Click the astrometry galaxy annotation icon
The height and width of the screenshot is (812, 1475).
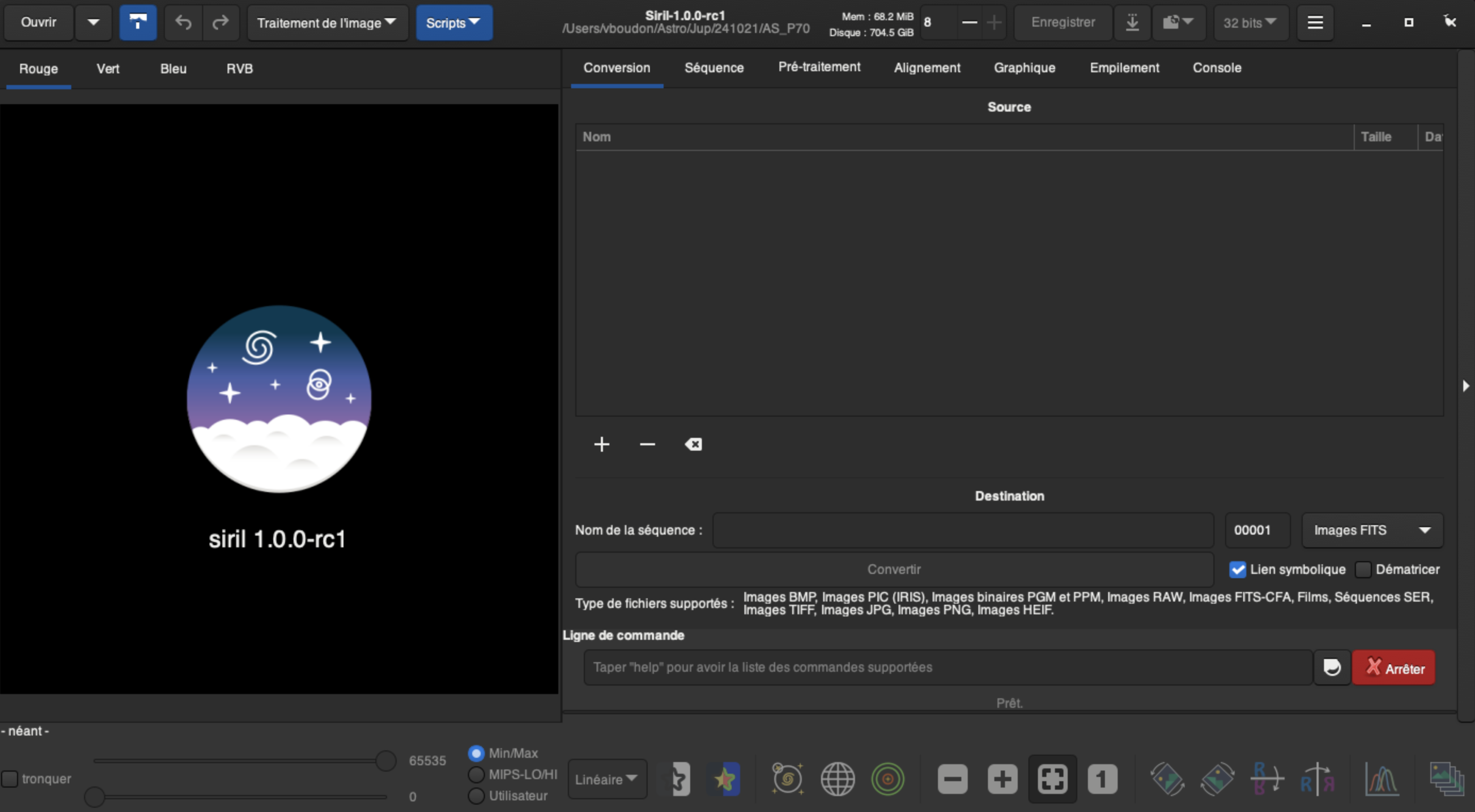tap(787, 779)
